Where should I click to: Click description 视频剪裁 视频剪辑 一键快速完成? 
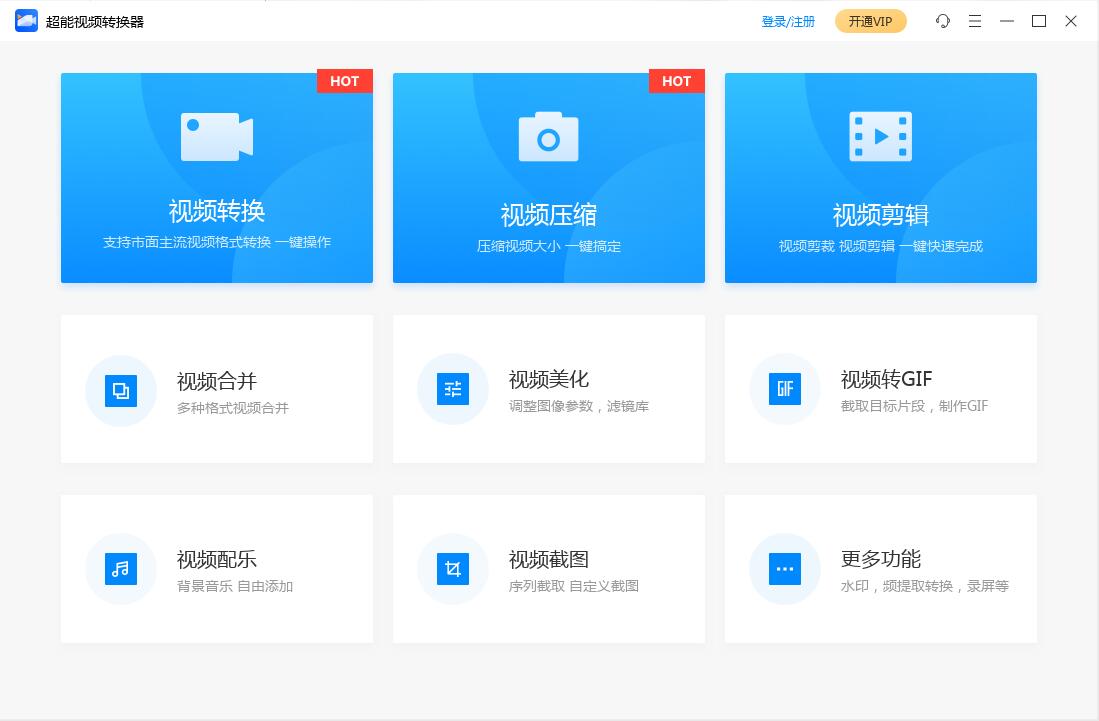880,247
